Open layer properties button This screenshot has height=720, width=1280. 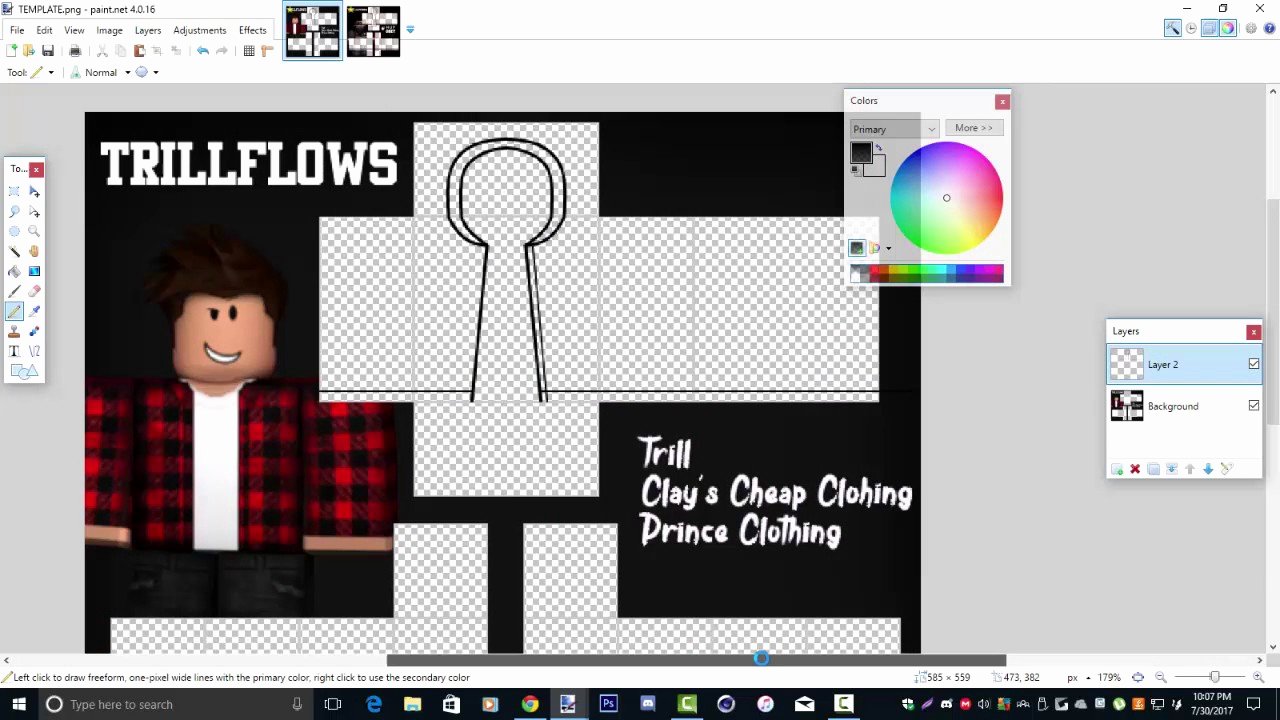[1227, 469]
